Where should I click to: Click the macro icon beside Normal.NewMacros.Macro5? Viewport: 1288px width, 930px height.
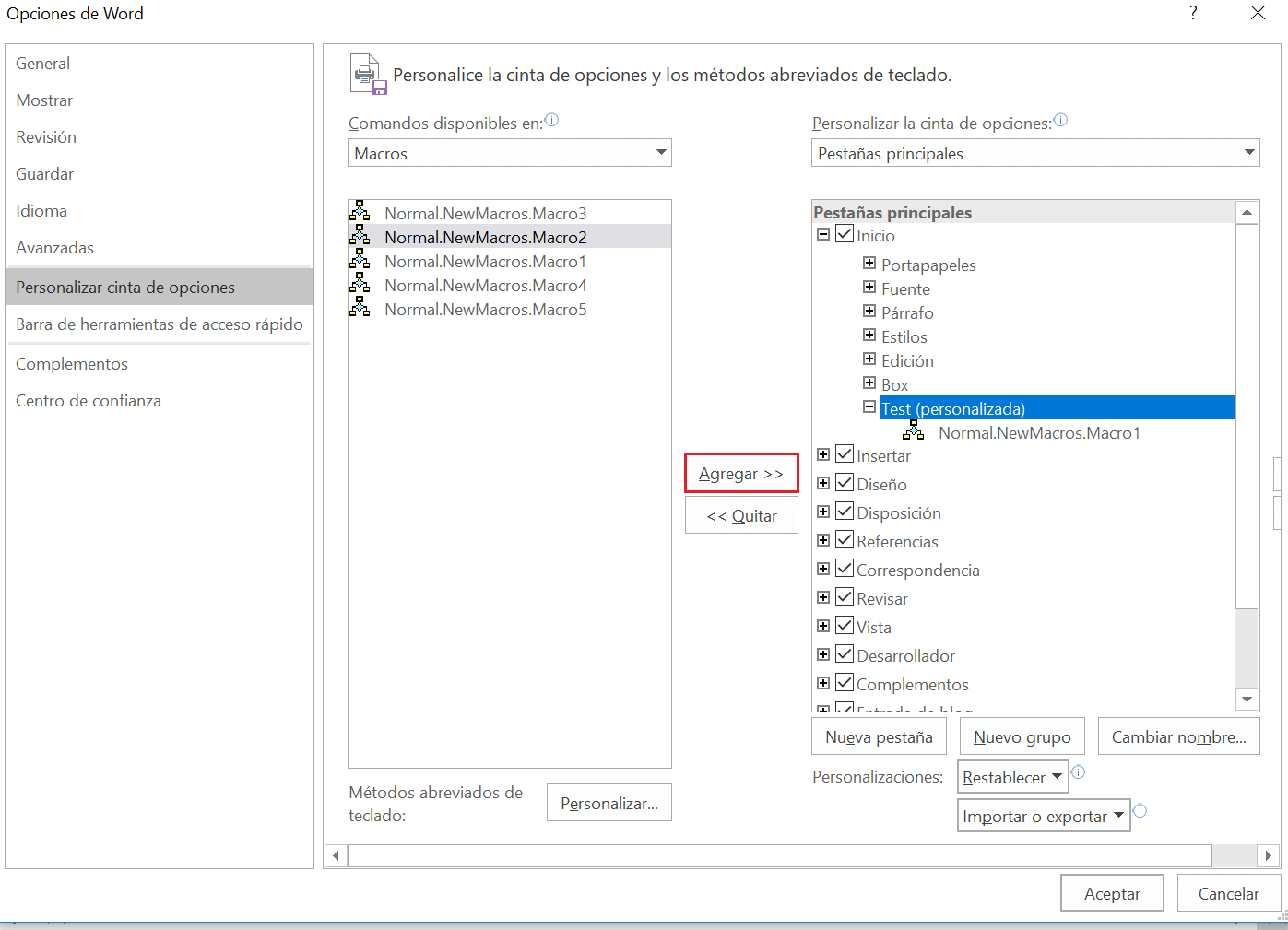pyautogui.click(x=360, y=308)
